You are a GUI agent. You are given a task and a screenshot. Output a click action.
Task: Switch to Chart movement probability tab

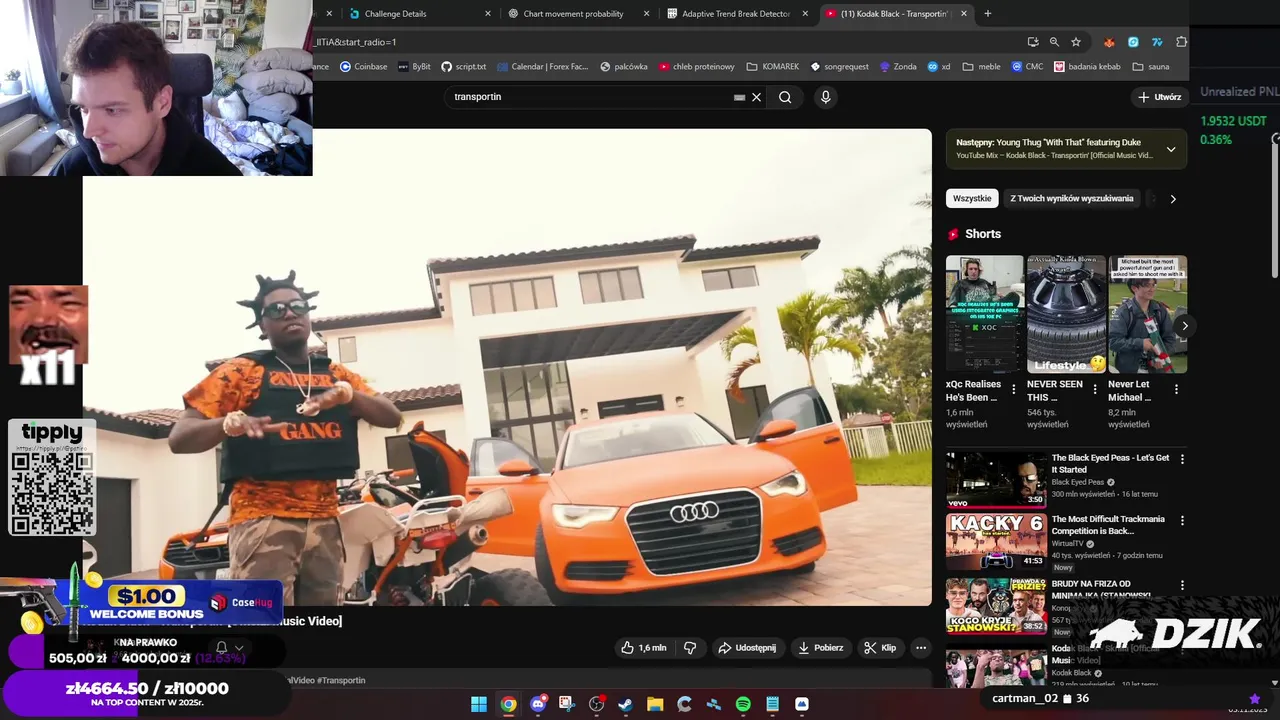coord(578,13)
